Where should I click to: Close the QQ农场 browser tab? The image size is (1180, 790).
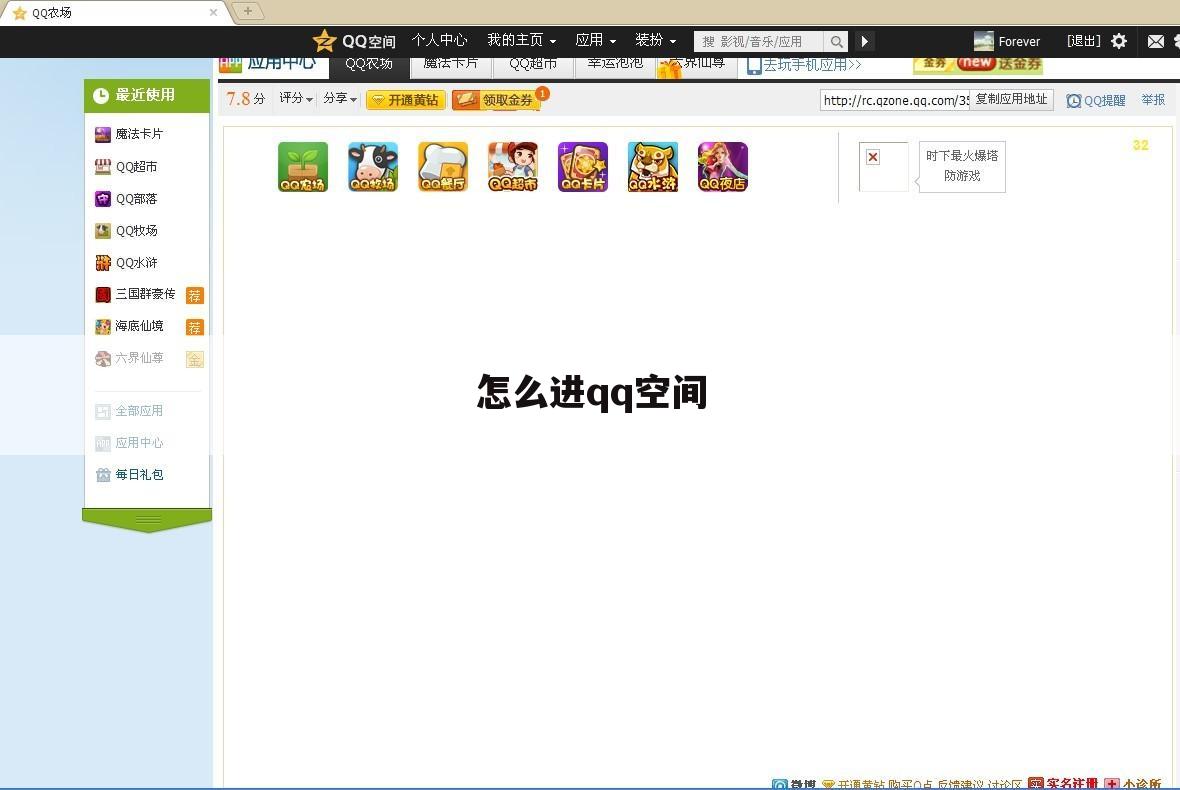tap(213, 12)
